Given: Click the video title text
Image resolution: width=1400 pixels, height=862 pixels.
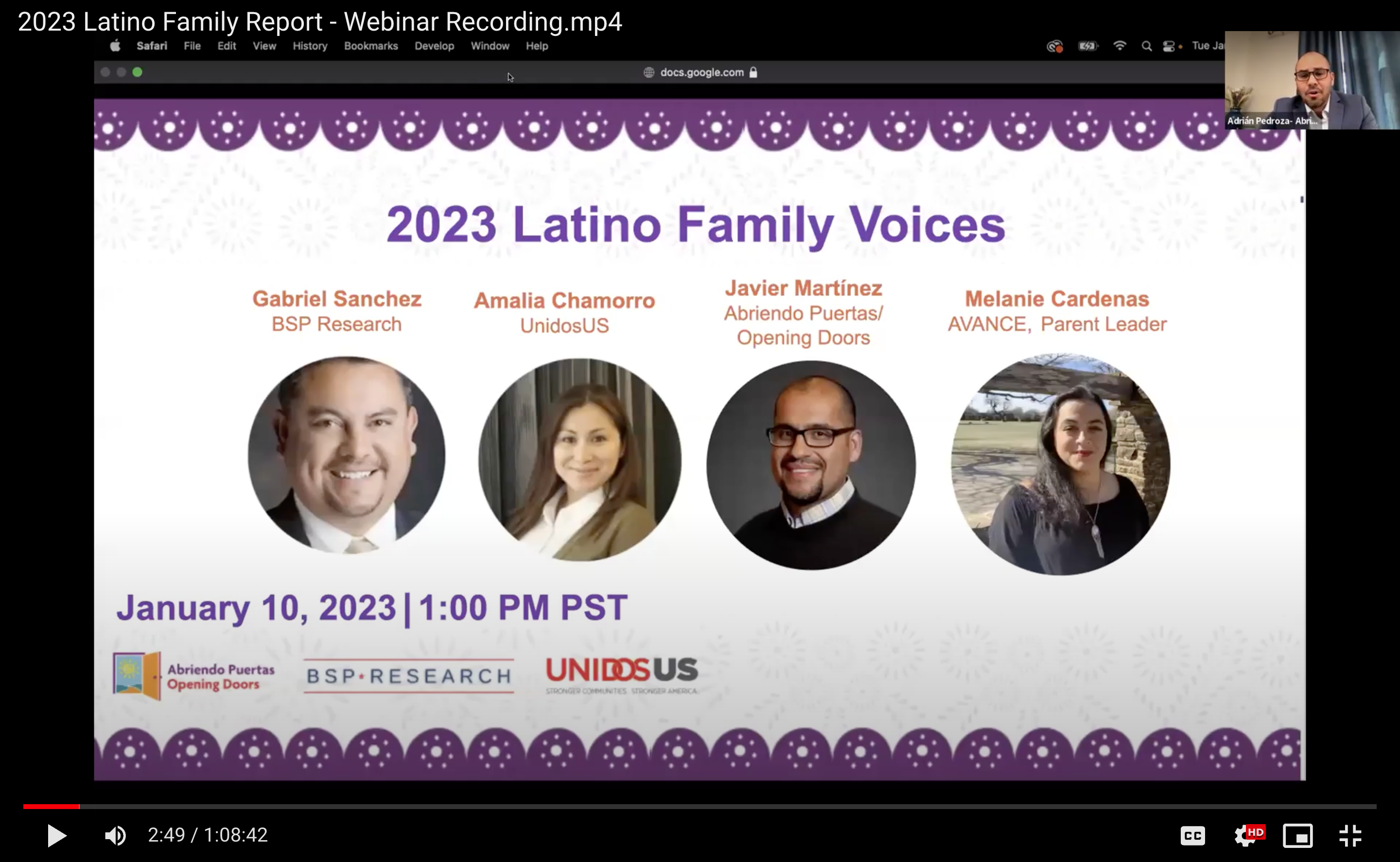Looking at the screenshot, I should (320, 22).
